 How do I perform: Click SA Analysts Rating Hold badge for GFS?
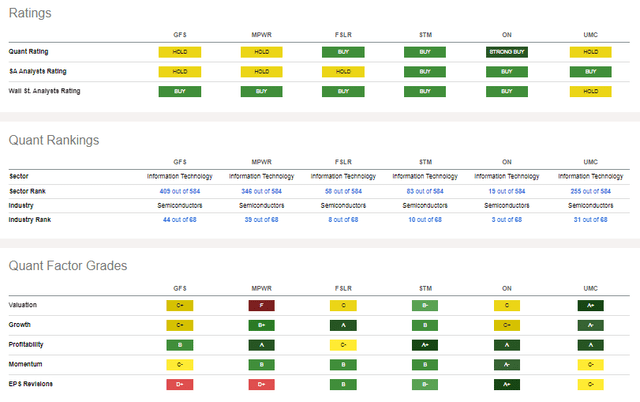tap(180, 71)
